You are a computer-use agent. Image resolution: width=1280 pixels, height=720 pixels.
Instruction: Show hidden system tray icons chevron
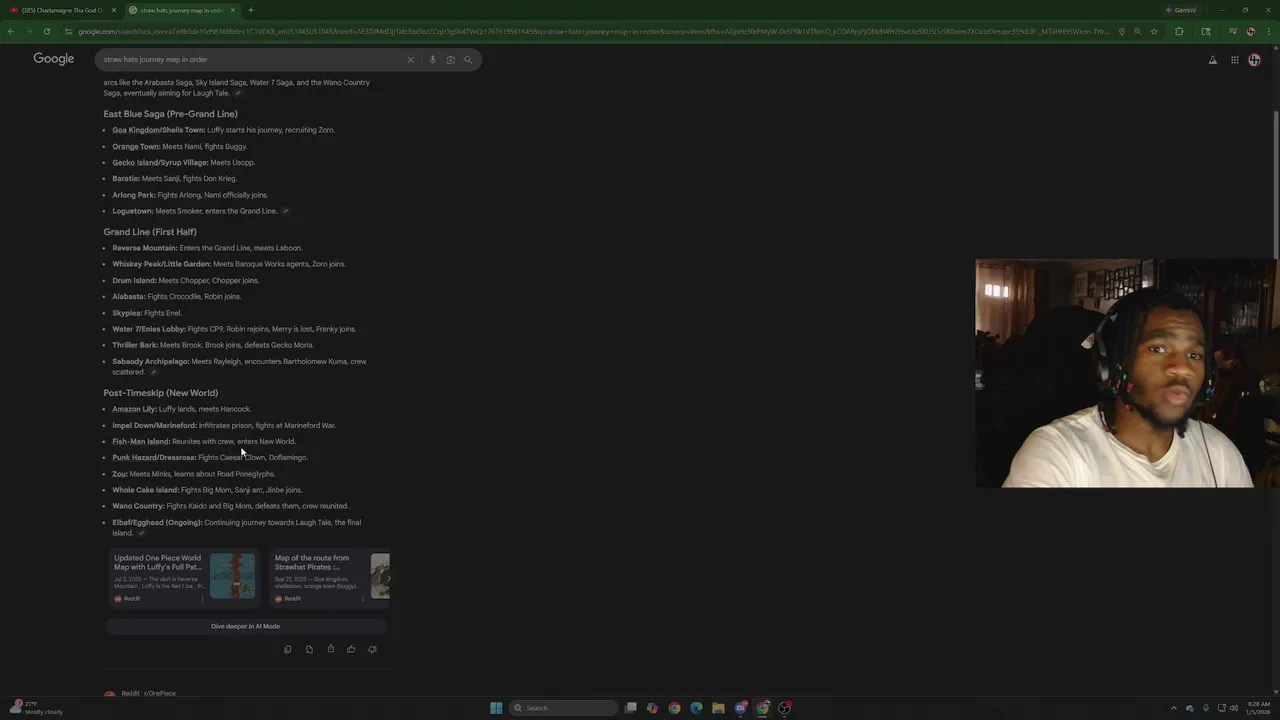1174,708
